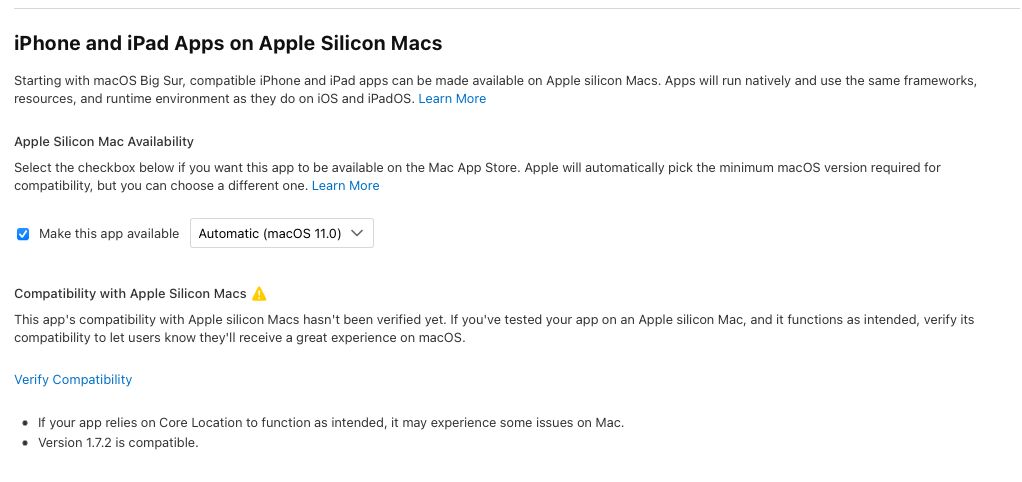The height and width of the screenshot is (482, 1022).
Task: Open the Automatic (macOS 11.0) dropdown
Action: point(281,234)
